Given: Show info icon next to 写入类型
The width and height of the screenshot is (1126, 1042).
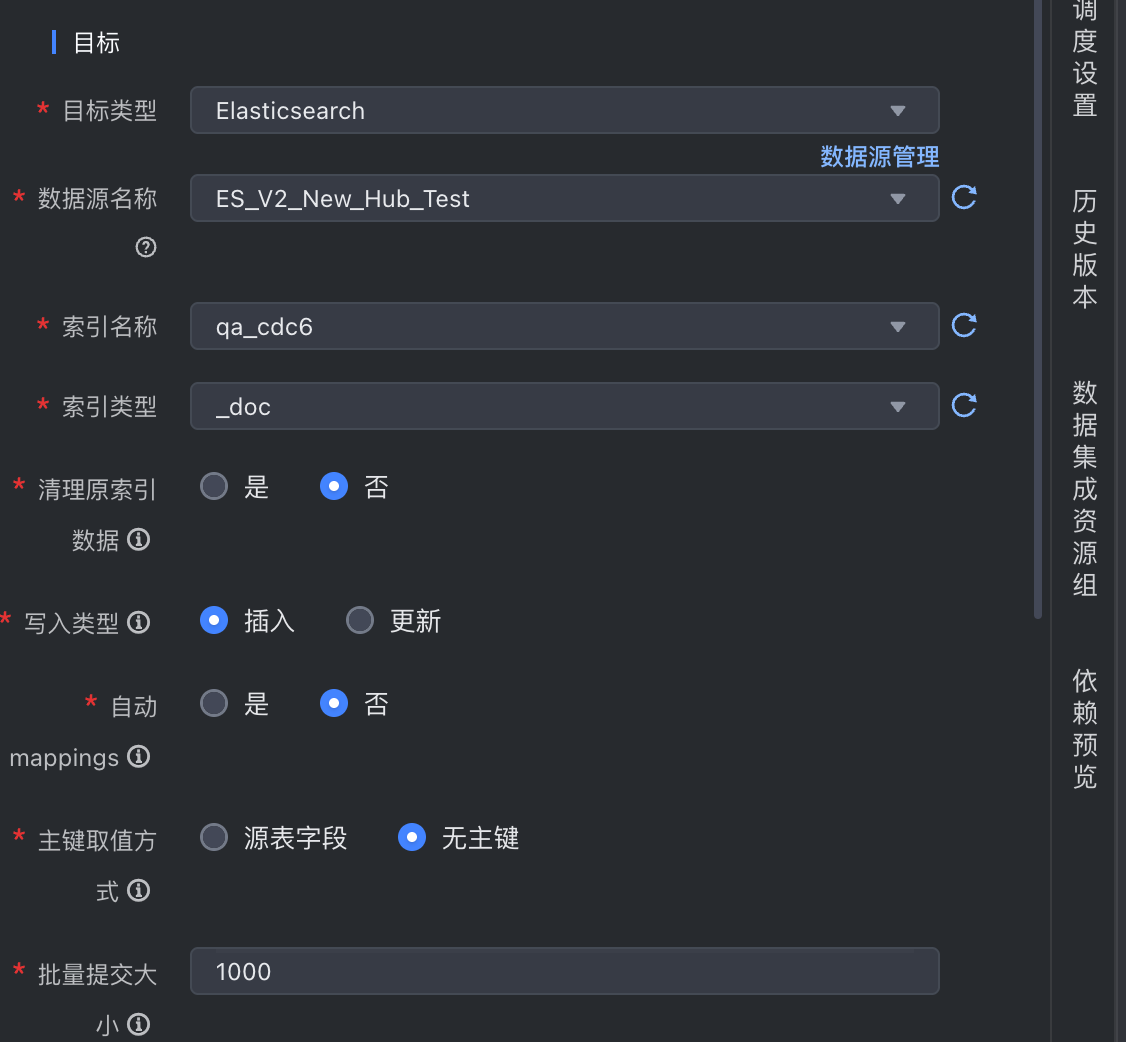Looking at the screenshot, I should 139,622.
